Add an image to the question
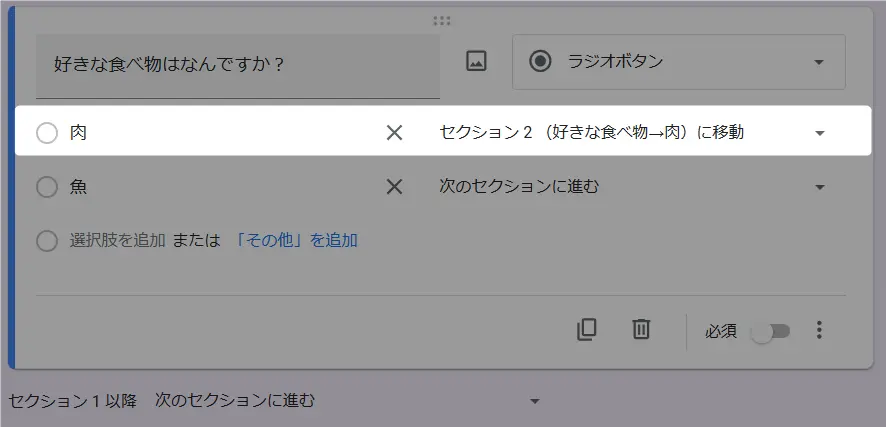This screenshot has width=886, height=427. pyautogui.click(x=476, y=61)
